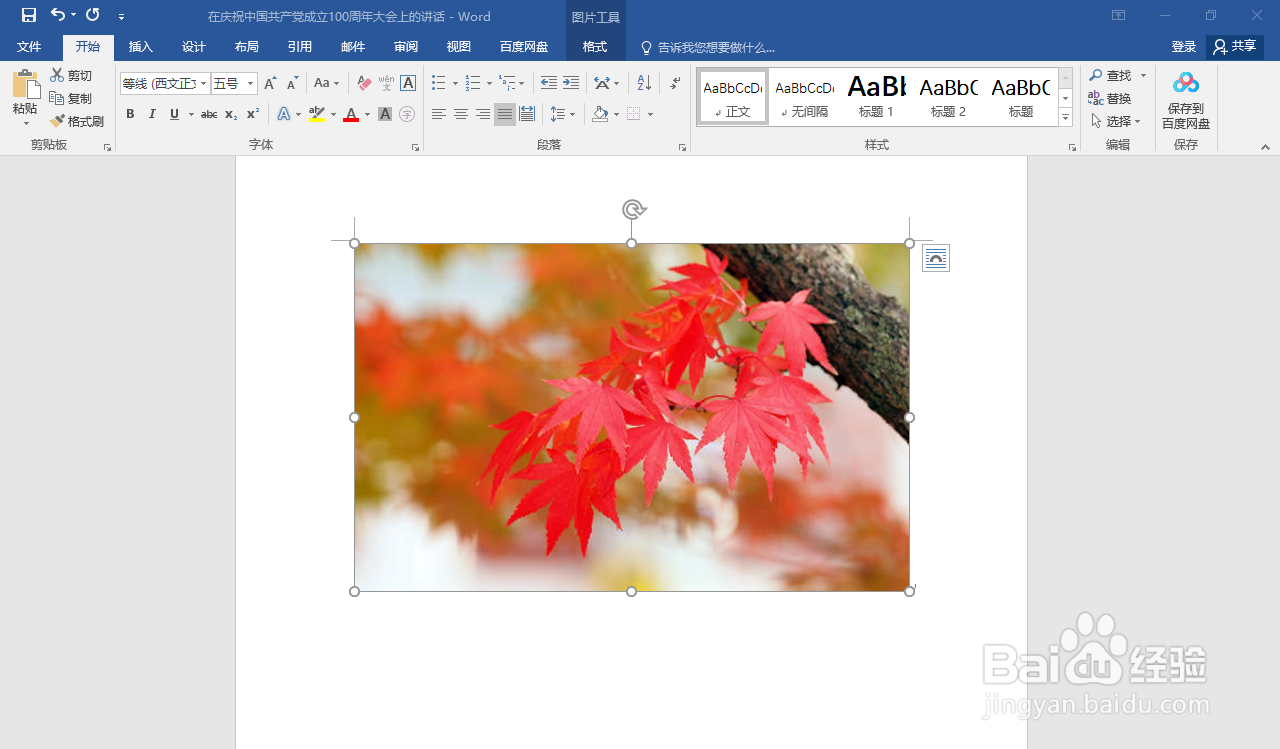Switch to the 百度网盘 tab
Image resolution: width=1280 pixels, height=749 pixels.
pos(524,47)
